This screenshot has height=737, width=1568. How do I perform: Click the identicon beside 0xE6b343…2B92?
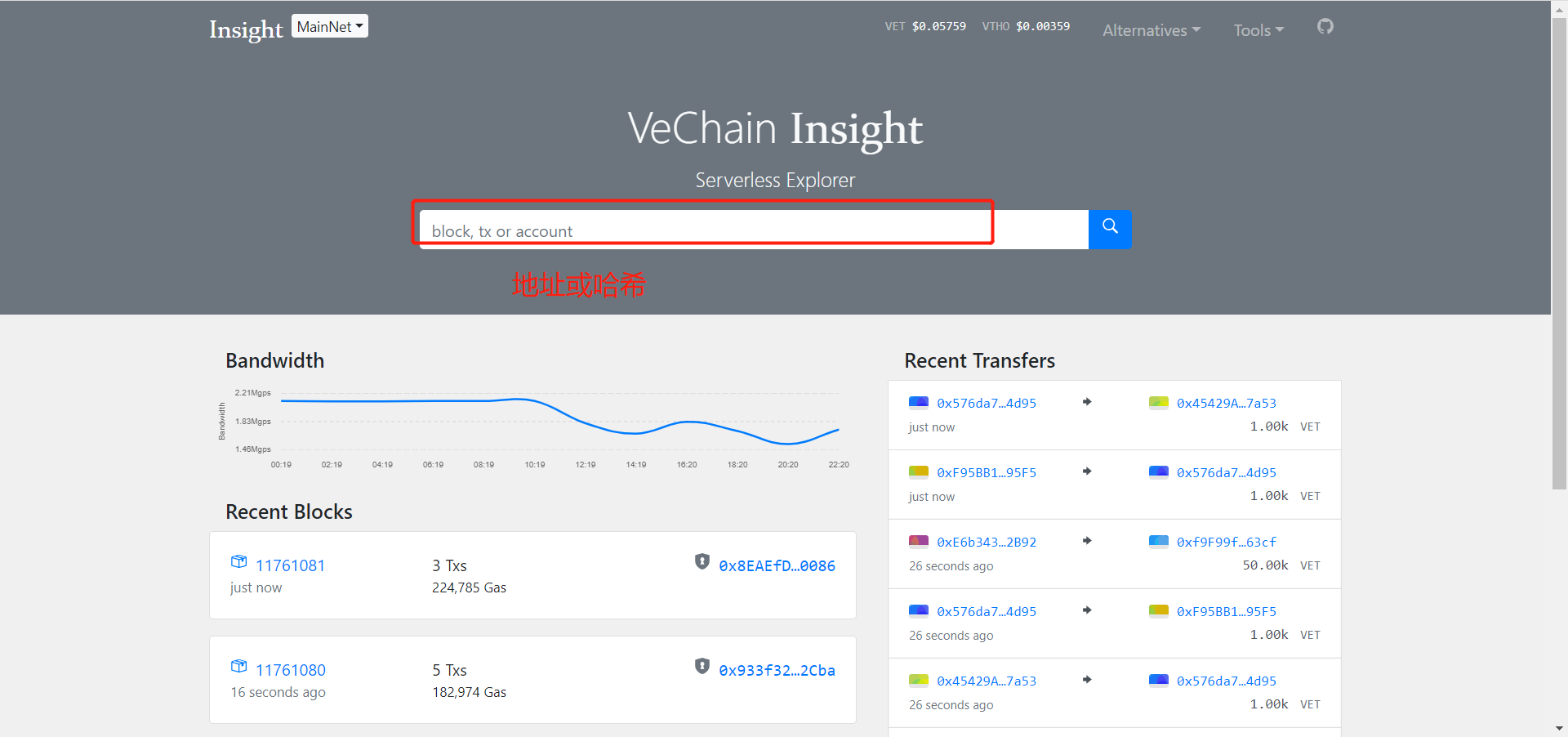click(x=919, y=541)
